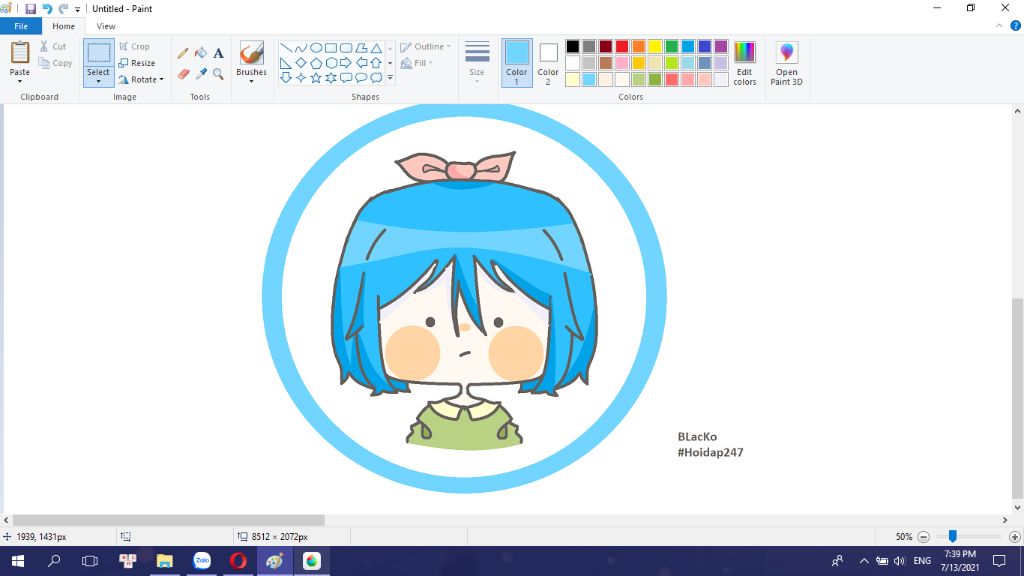Pick the black color swatch
Screen dimensions: 1024x576
tap(573, 46)
